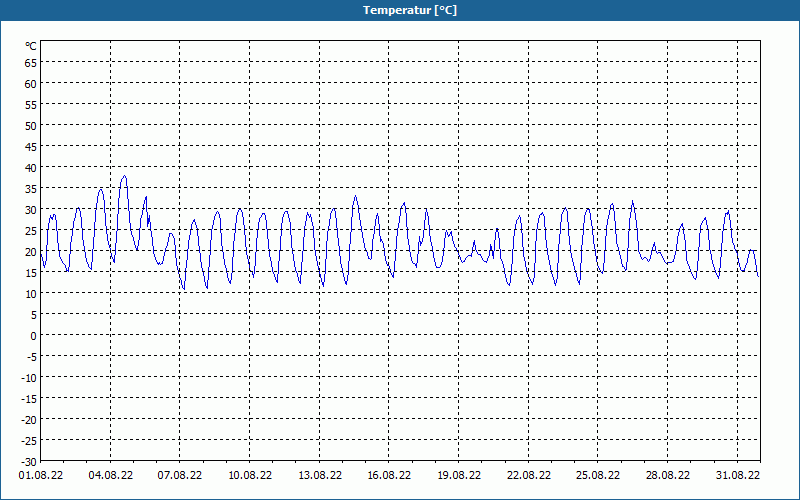Viewport: 800px width, 500px height.
Task: Select the 10.08.22 axis date
Action: pyautogui.click(x=250, y=475)
